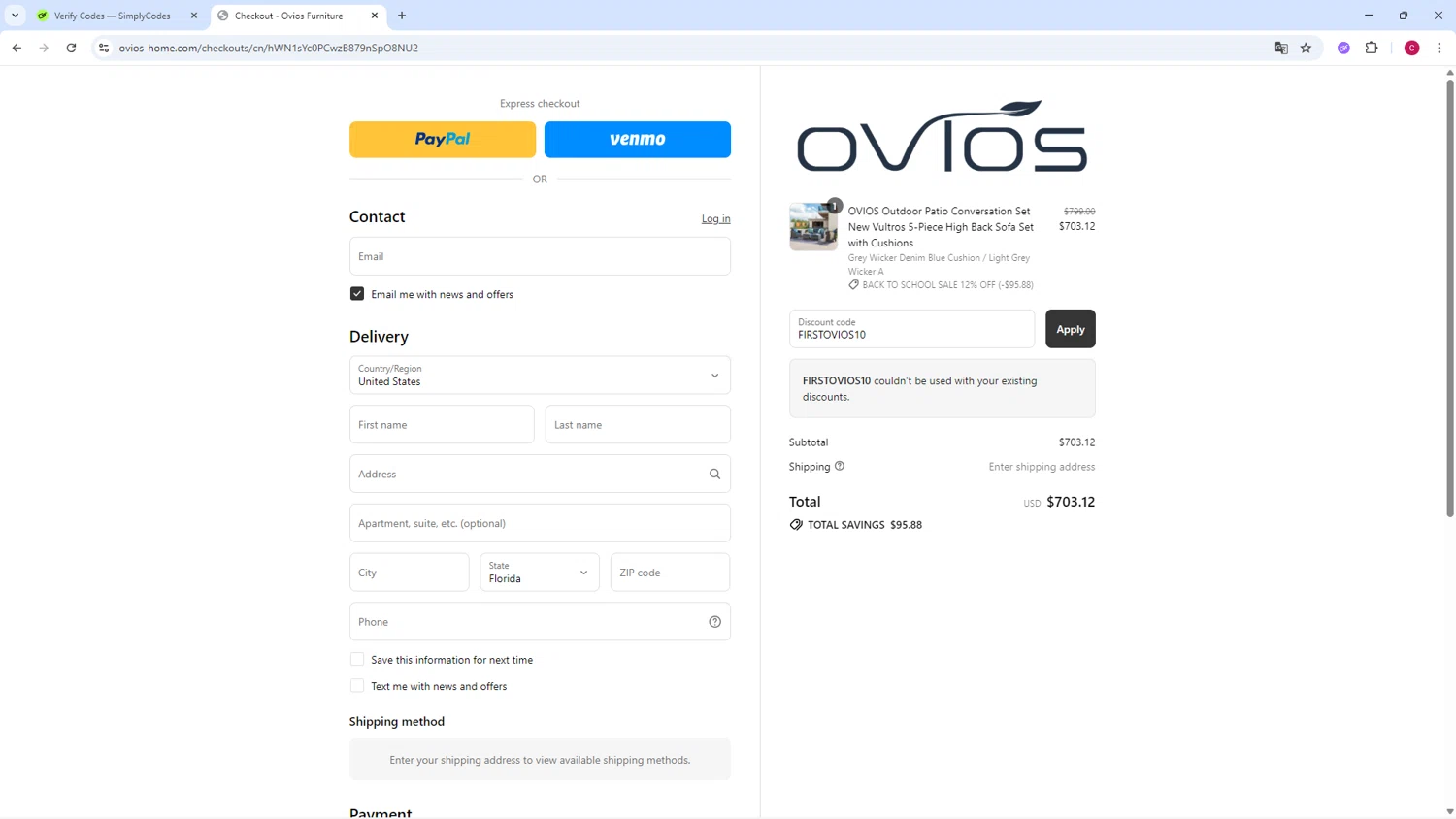Click the browser forward arrow

pyautogui.click(x=44, y=48)
